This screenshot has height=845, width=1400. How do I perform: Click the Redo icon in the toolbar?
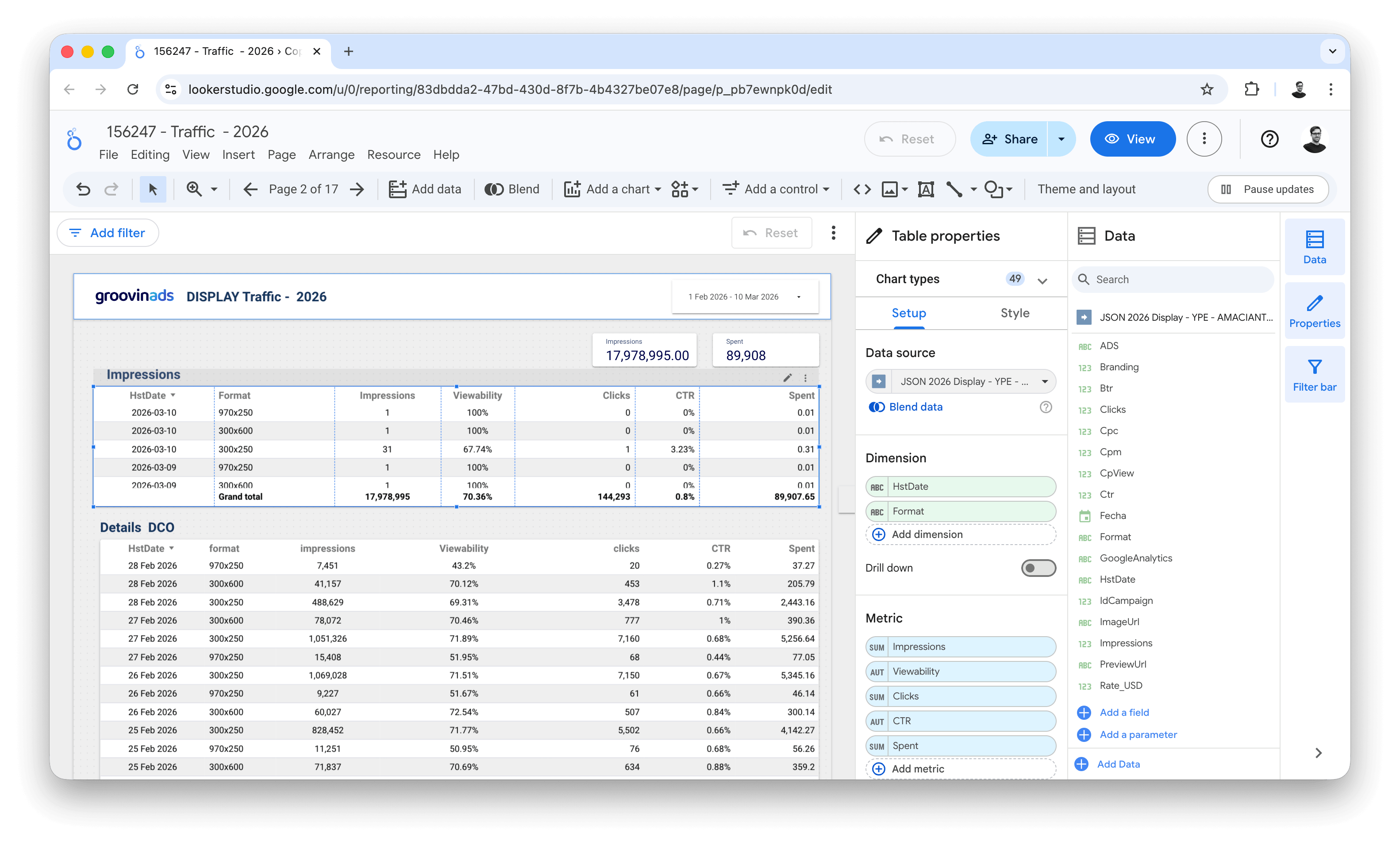click(112, 189)
